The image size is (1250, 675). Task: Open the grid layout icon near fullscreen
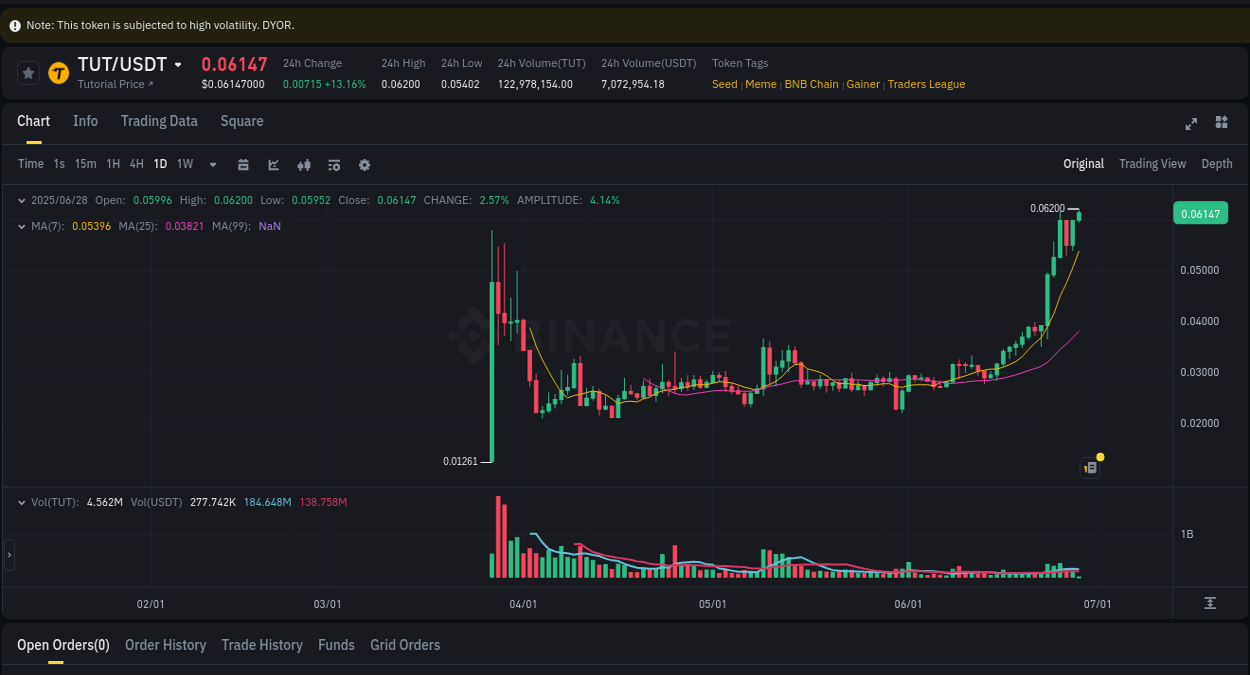click(x=1221, y=122)
